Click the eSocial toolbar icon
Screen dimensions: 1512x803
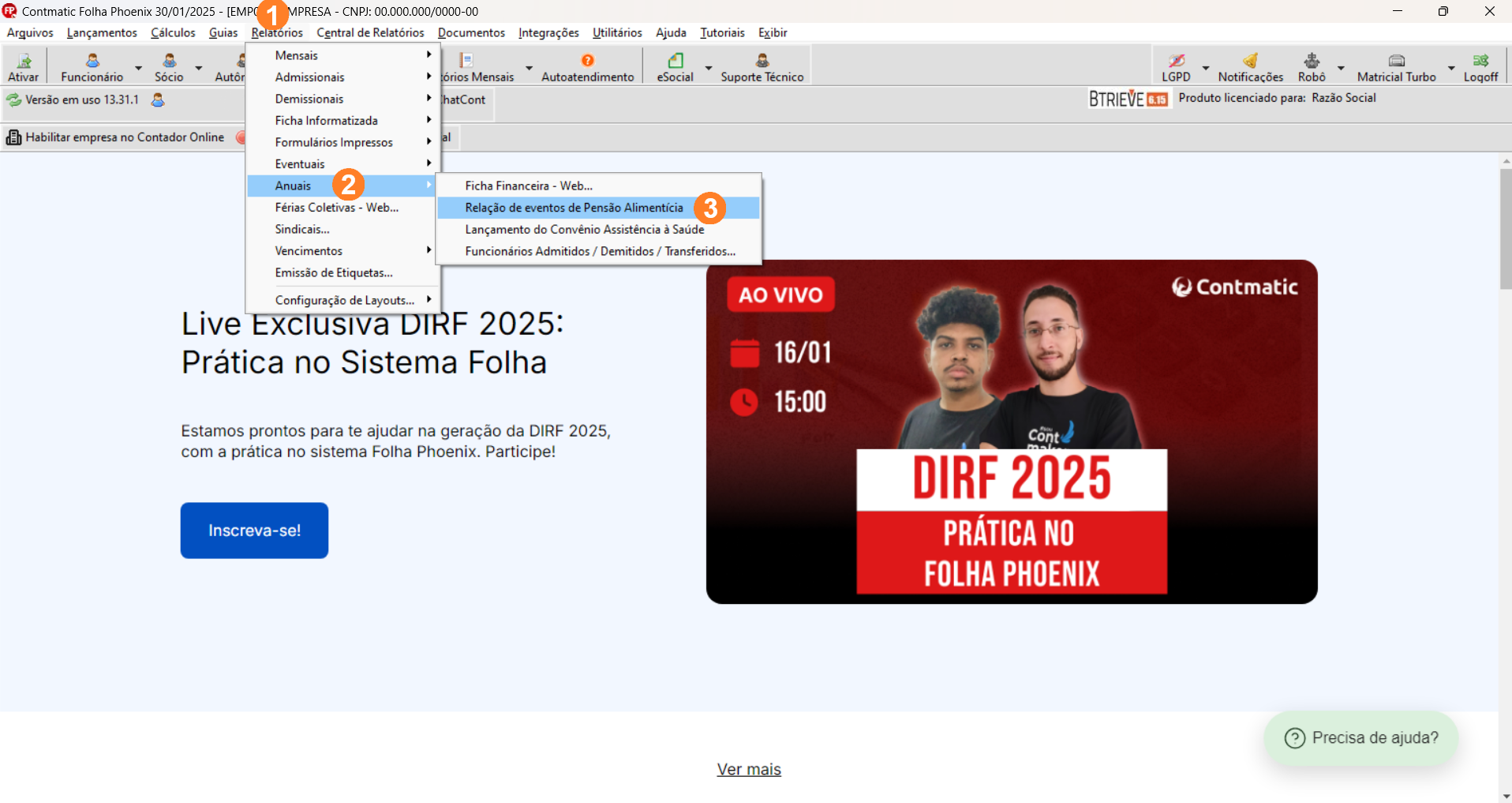(x=676, y=61)
